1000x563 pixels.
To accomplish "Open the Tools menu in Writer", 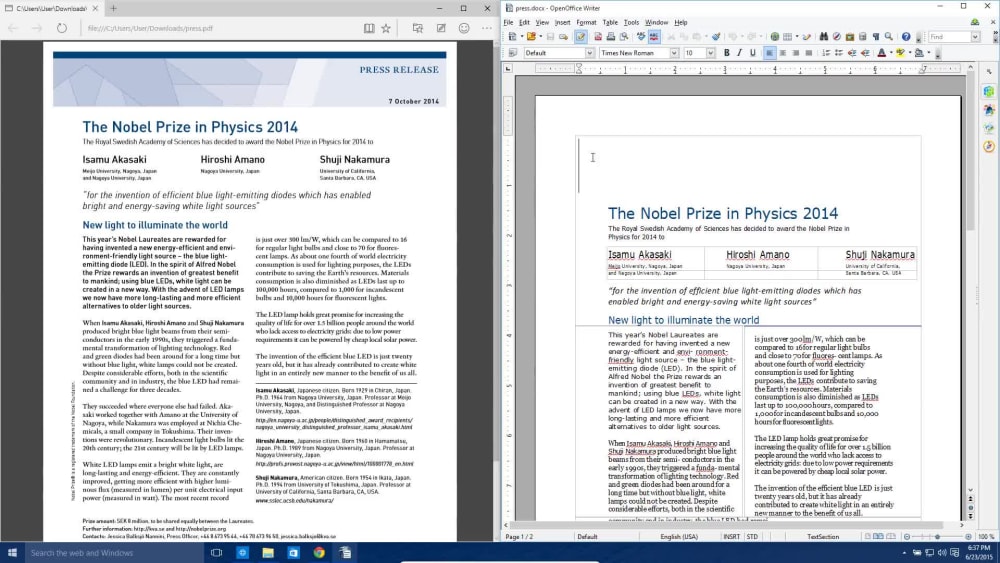I will pyautogui.click(x=631, y=22).
